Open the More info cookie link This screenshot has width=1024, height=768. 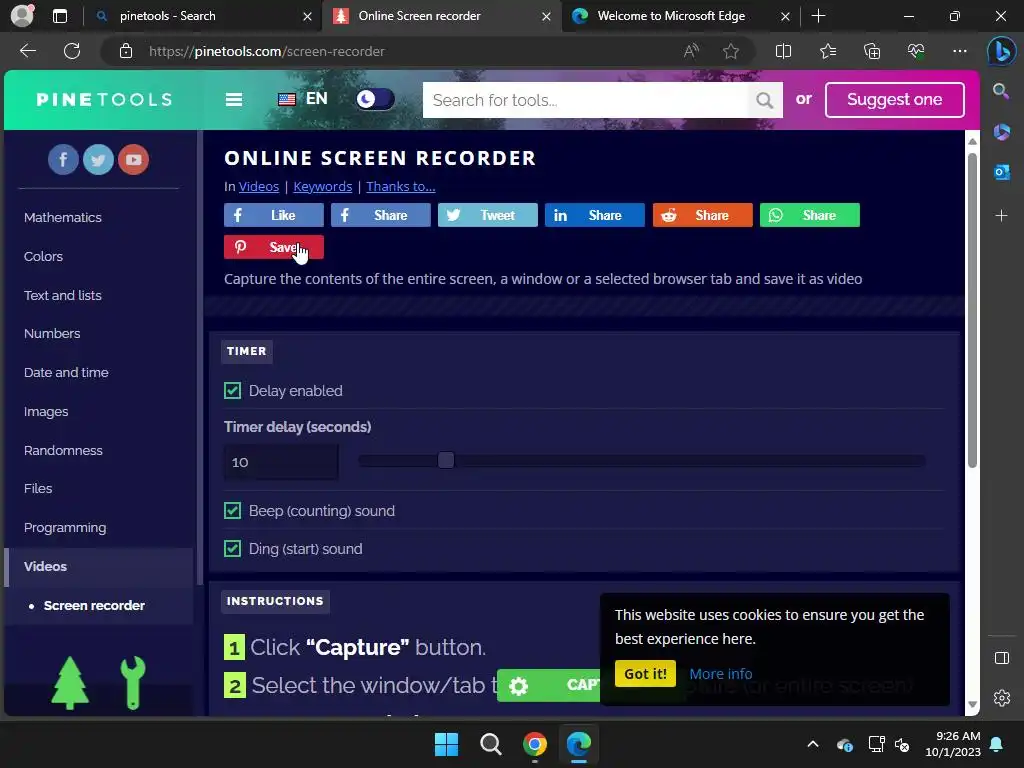[x=721, y=674]
